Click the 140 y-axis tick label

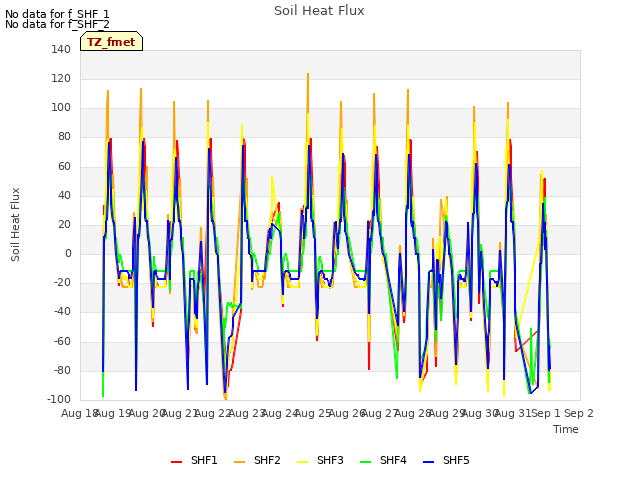coord(61,49)
